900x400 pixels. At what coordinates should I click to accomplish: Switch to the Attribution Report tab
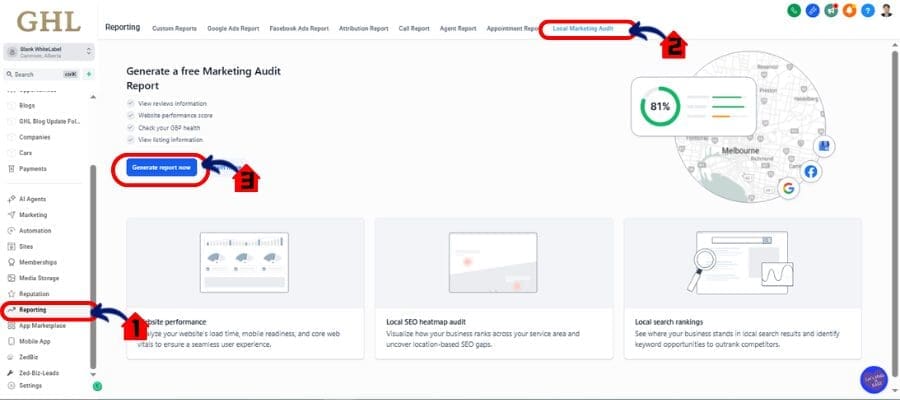tap(363, 28)
